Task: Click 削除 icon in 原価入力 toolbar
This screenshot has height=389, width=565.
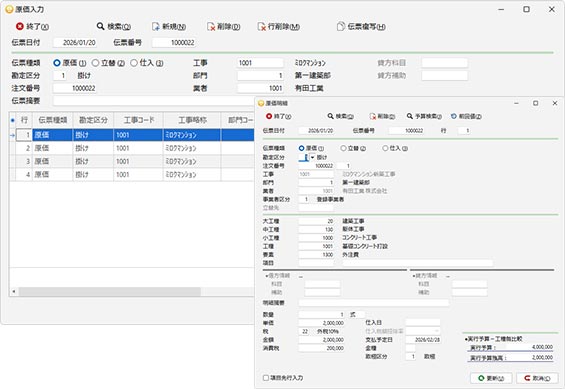Action: click(x=211, y=26)
